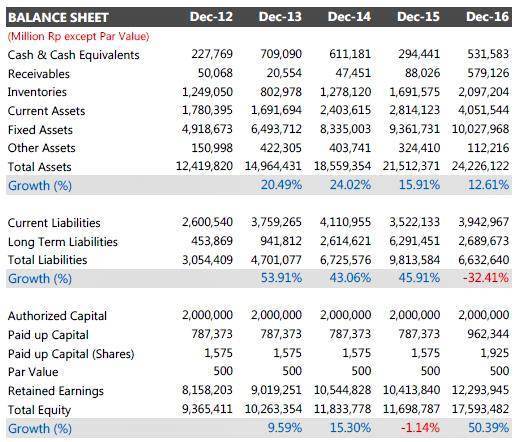Select the Total Assets growth cell 20.49%
Viewport: 514px width, 442px height.
(281, 185)
